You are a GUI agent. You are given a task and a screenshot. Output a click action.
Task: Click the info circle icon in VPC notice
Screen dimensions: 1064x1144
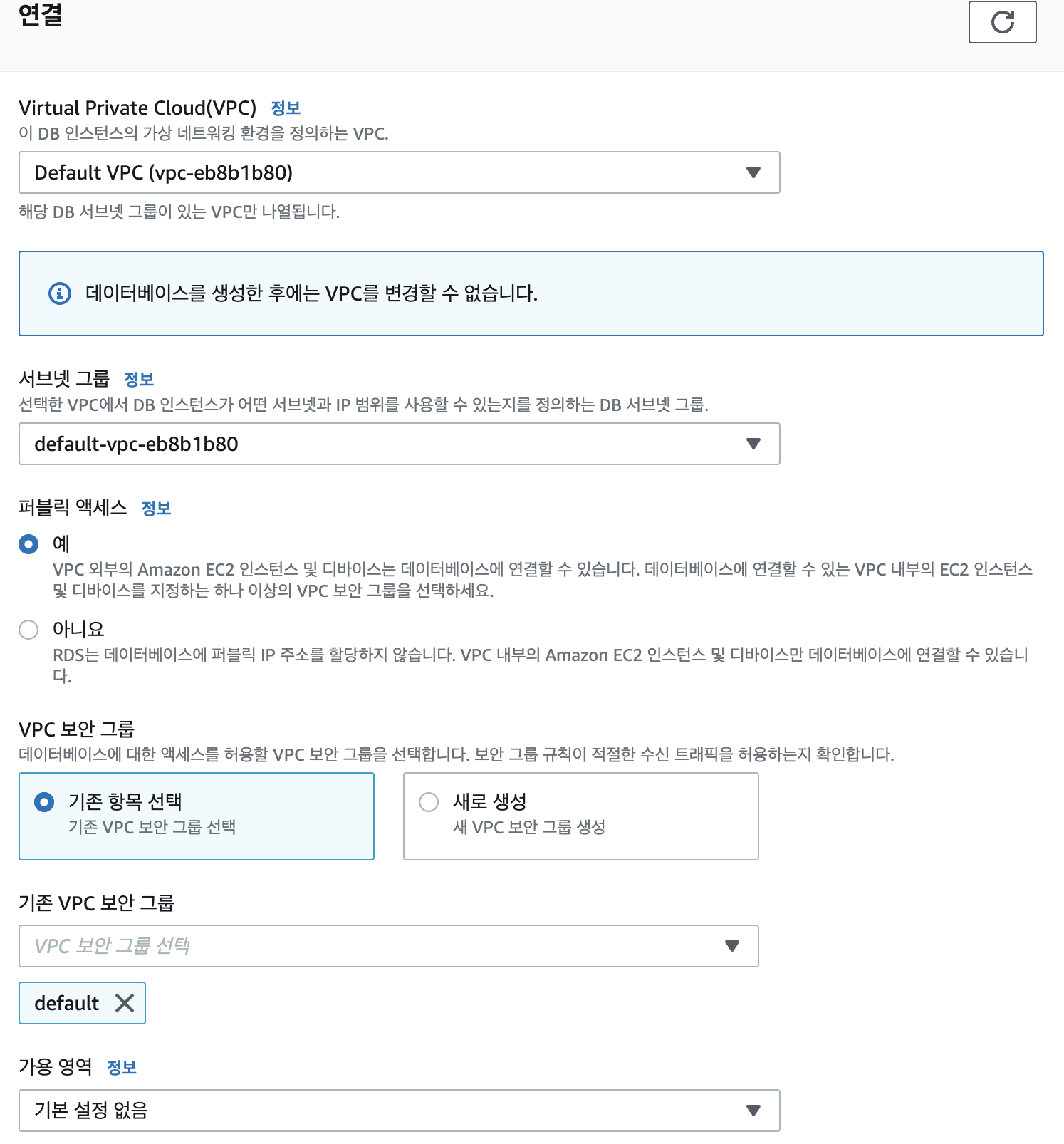click(60, 293)
